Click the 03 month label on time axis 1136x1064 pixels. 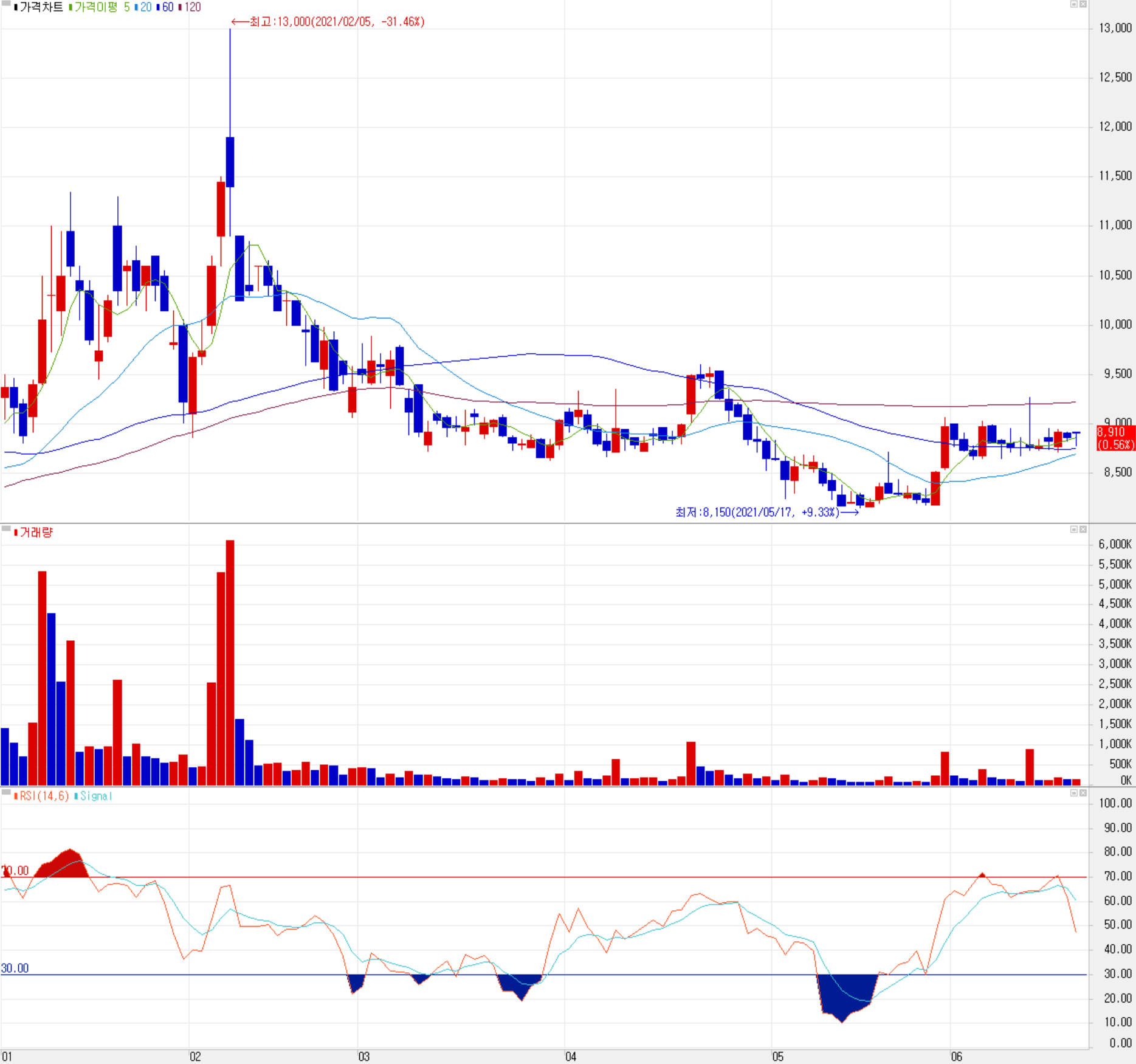tap(363, 1057)
